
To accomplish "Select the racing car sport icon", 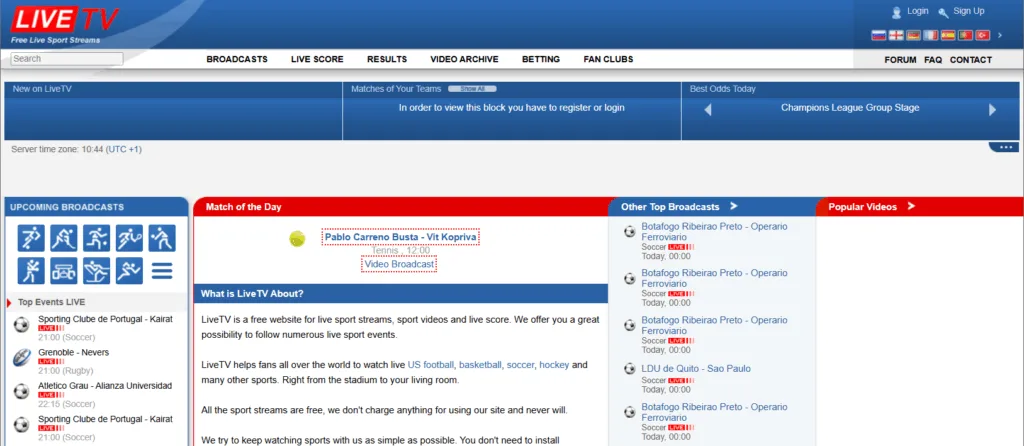I will tap(64, 270).
